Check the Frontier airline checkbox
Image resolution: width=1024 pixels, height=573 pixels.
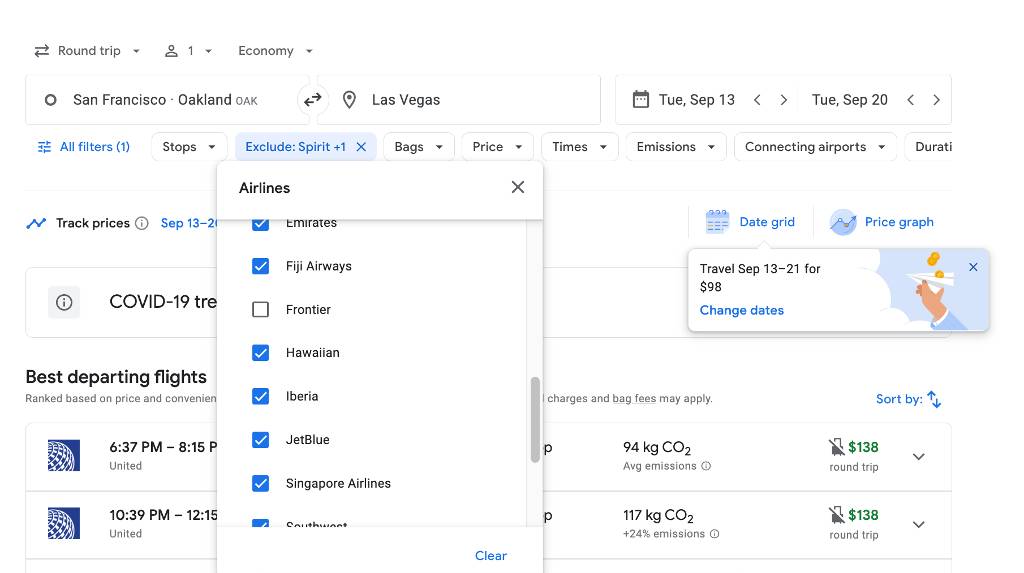click(261, 309)
